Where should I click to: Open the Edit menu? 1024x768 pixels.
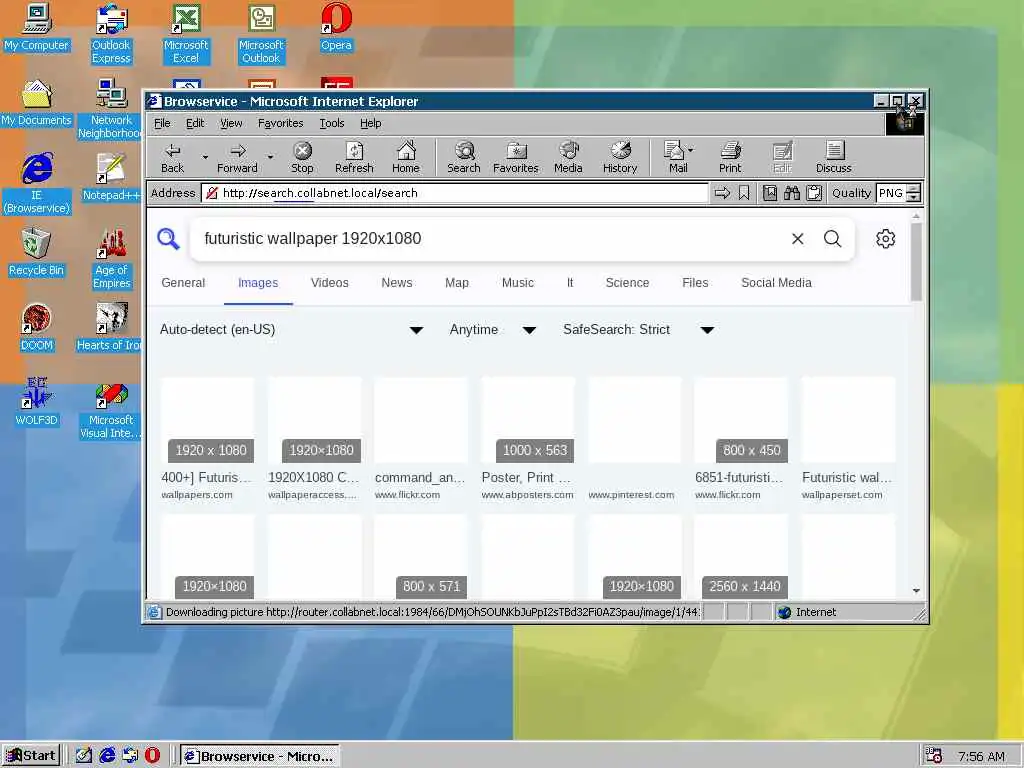(195, 123)
